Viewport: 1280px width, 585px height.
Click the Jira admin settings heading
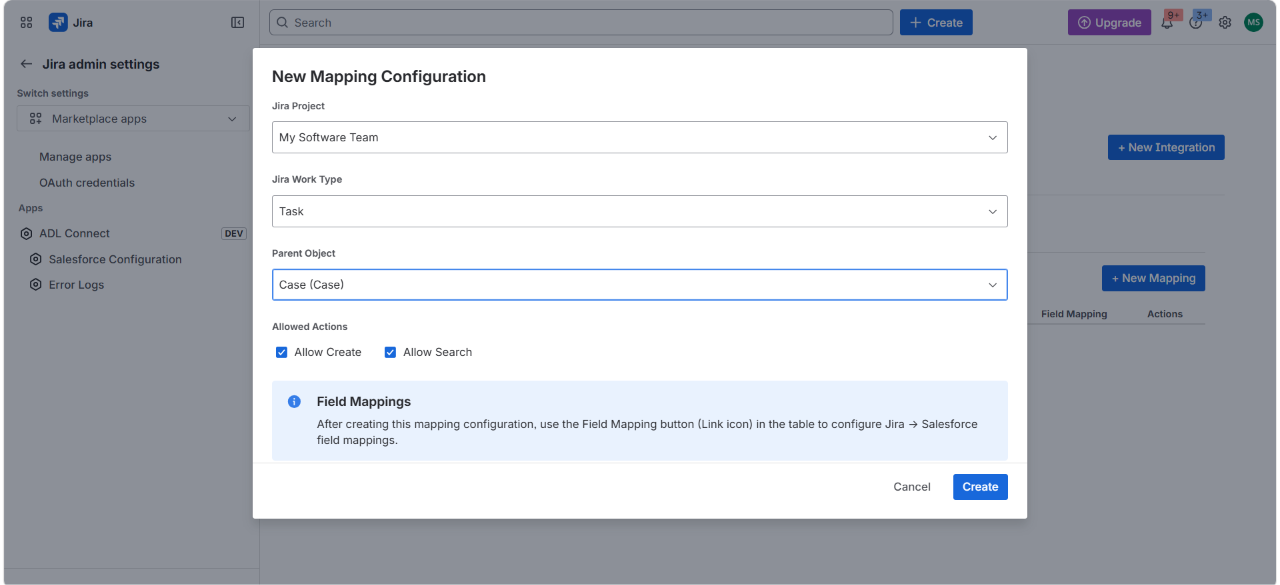[101, 64]
